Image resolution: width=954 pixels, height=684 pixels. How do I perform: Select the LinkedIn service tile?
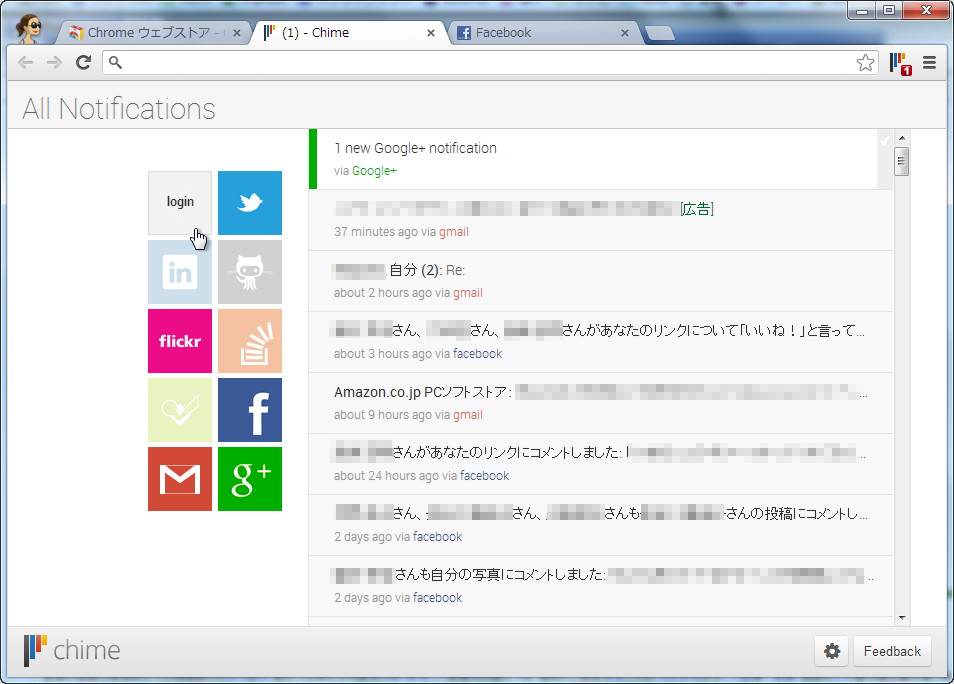pos(180,272)
